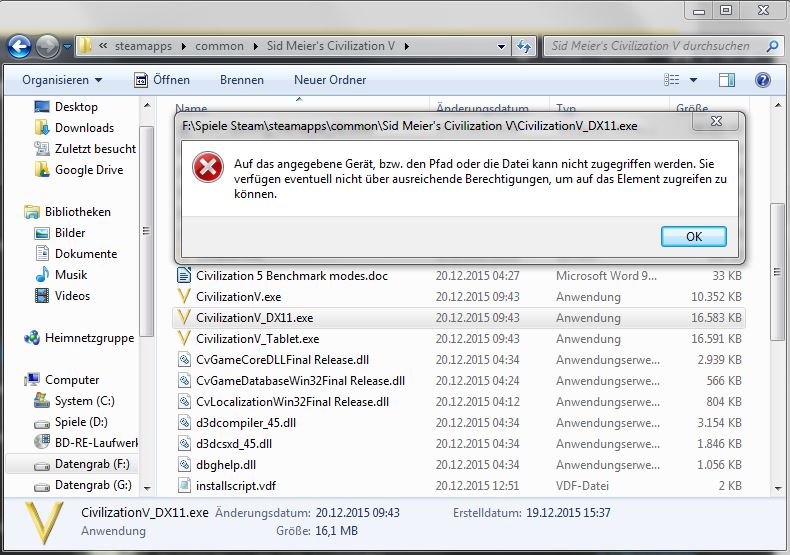Click the dbghelp.dll file icon
Viewport: 790px width, 555px height.
pos(184,464)
